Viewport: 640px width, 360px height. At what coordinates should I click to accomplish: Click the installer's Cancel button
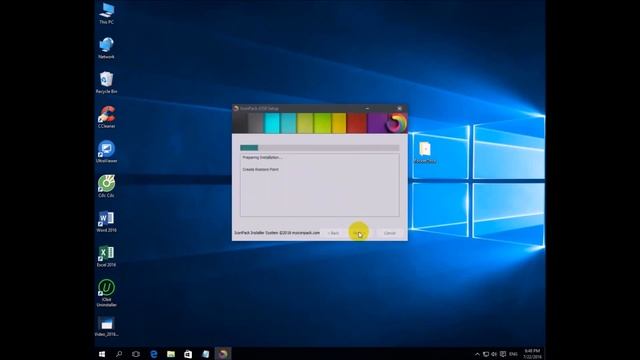(390, 233)
